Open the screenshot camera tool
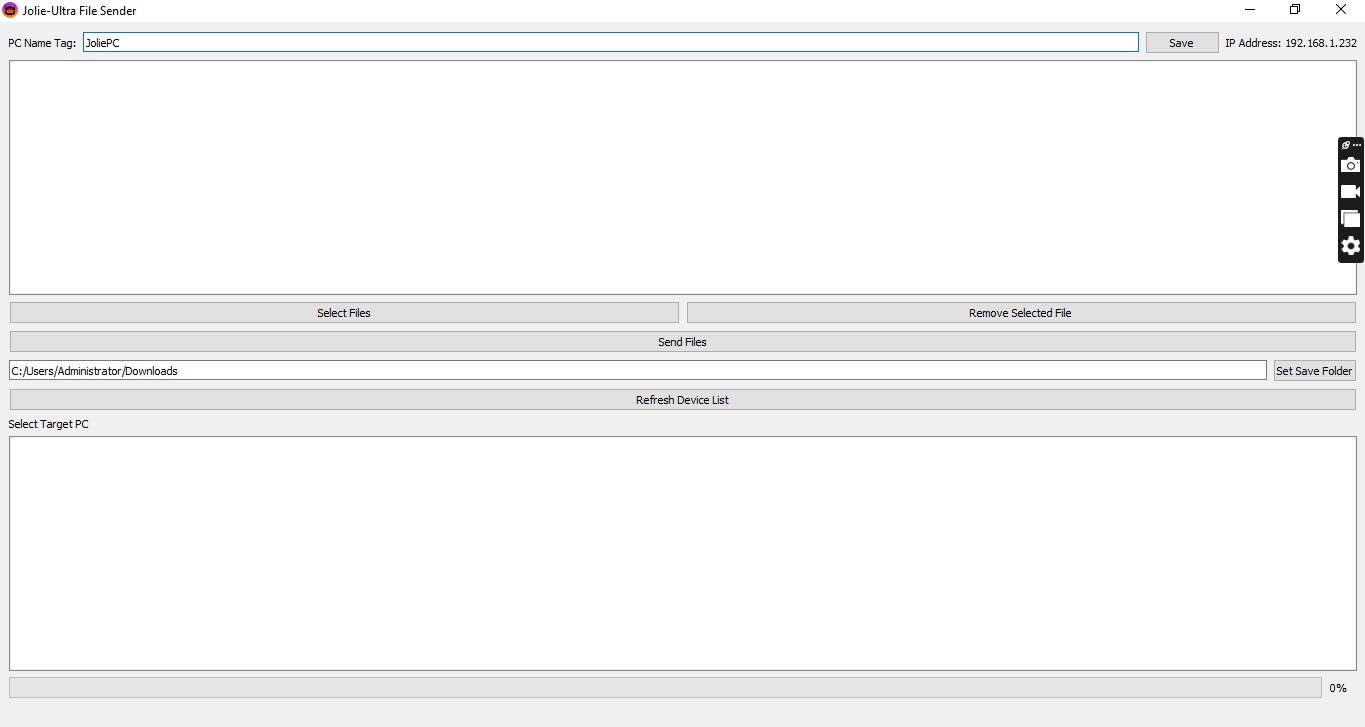Screen dimensions: 1365x727 click(1351, 165)
